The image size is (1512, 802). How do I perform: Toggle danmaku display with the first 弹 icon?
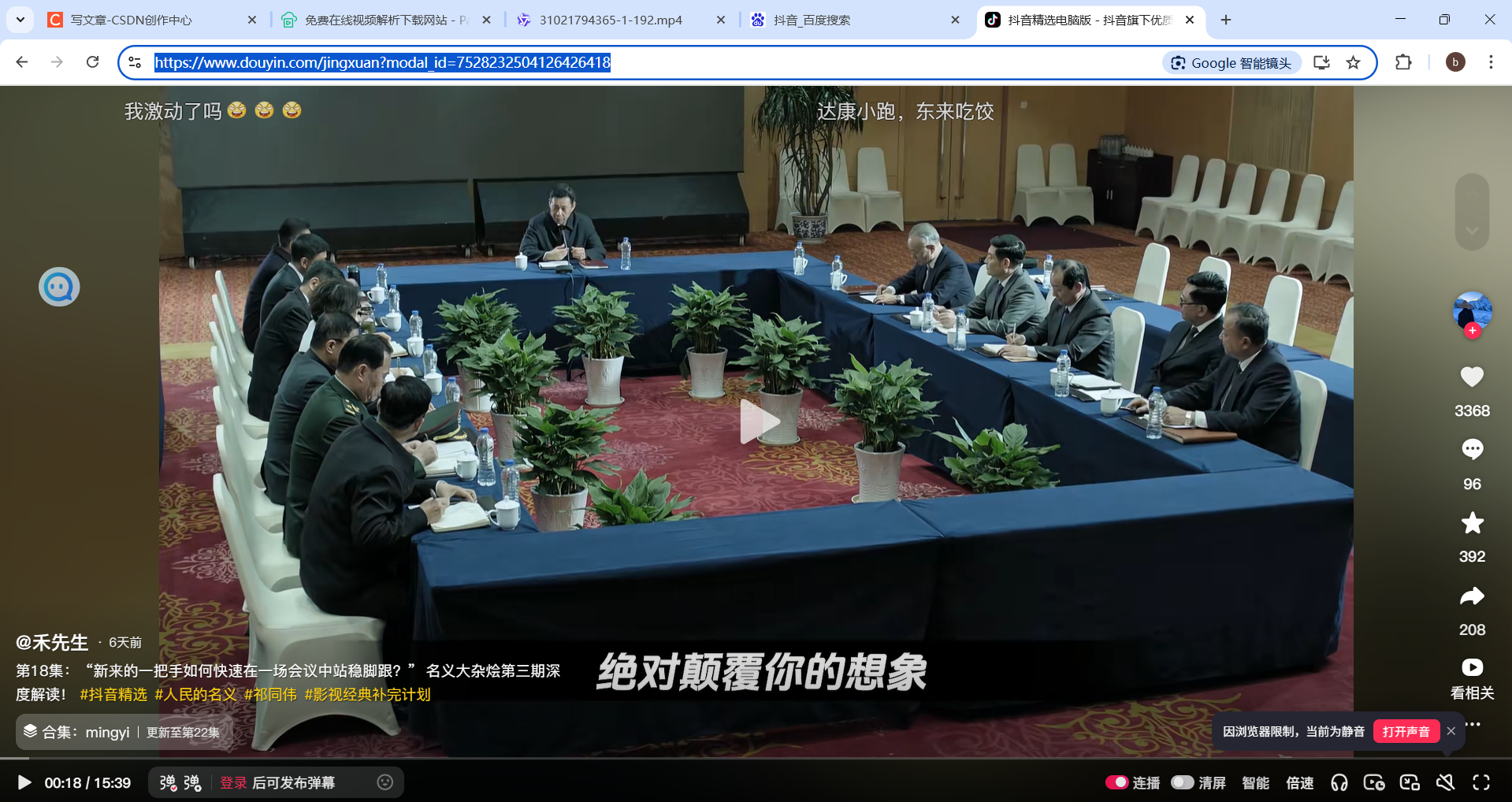[168, 782]
